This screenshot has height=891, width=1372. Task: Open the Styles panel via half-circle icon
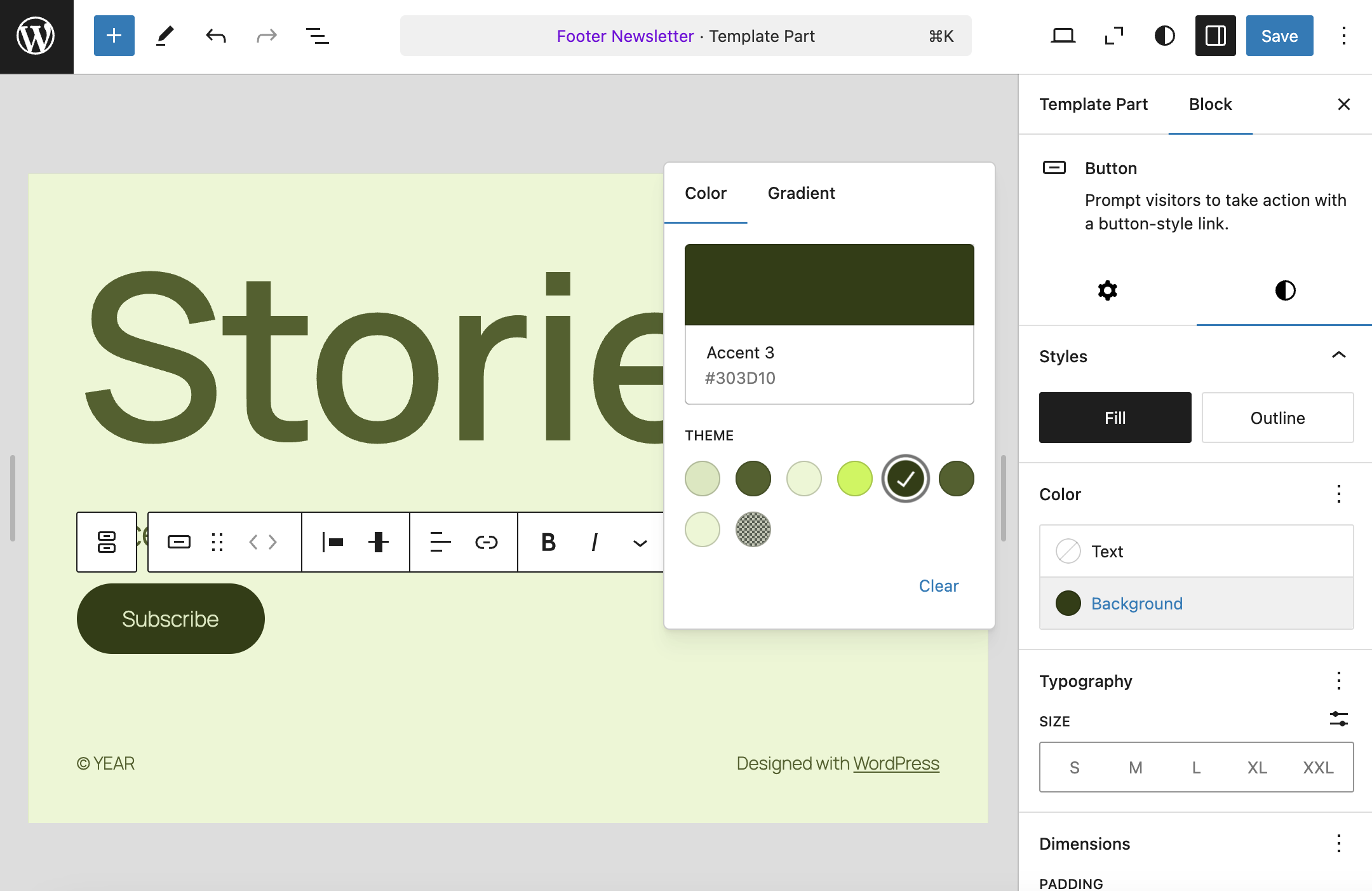pyautogui.click(x=1284, y=290)
